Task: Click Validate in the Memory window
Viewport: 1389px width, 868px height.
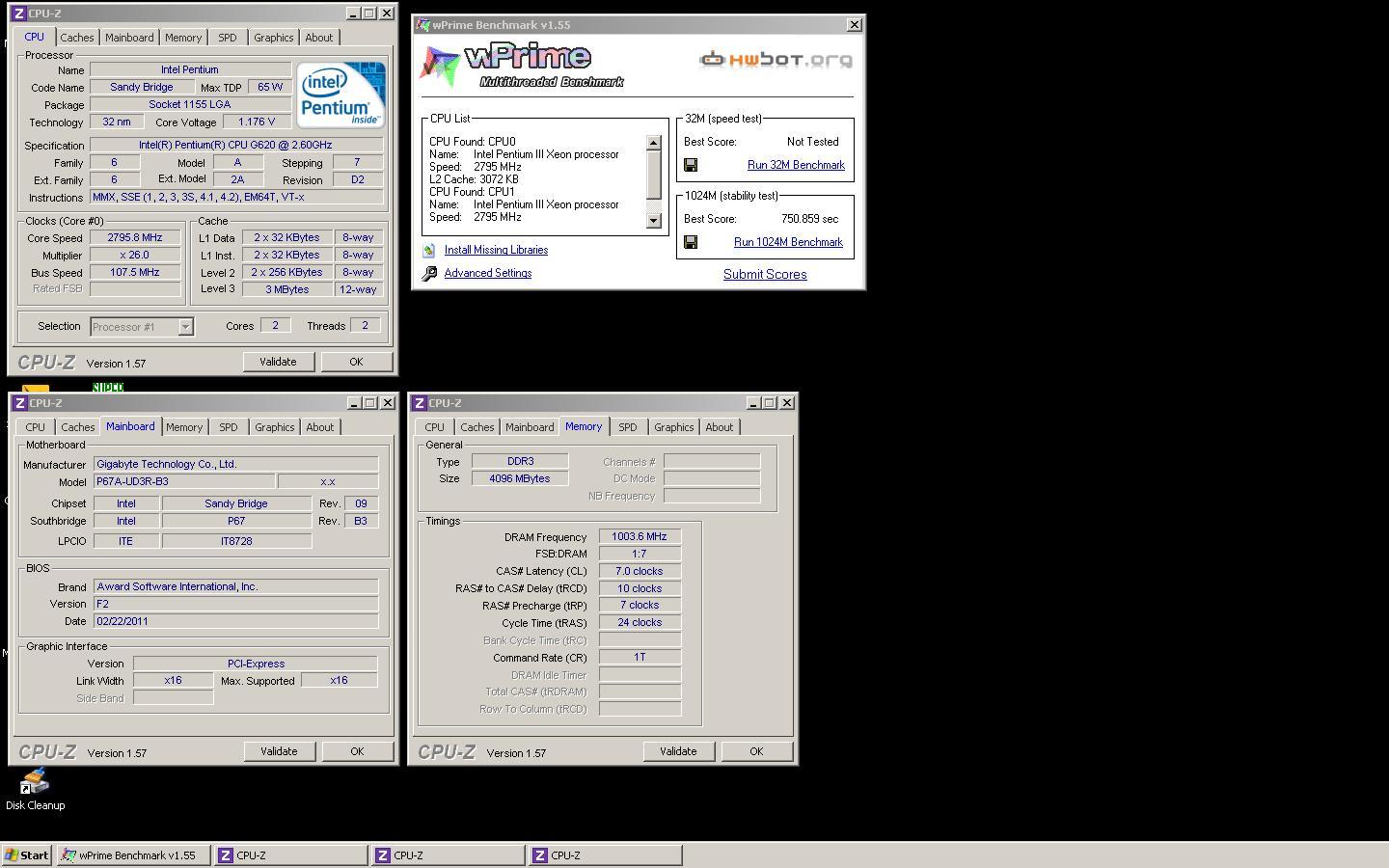Action: [x=678, y=751]
